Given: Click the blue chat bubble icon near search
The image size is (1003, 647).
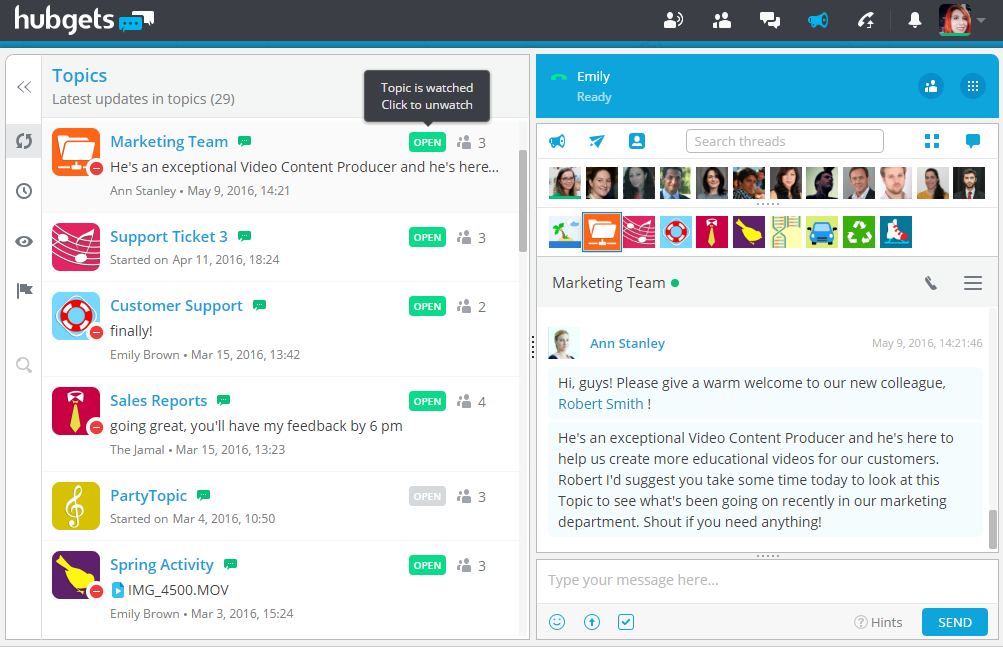Looking at the screenshot, I should click(x=972, y=141).
